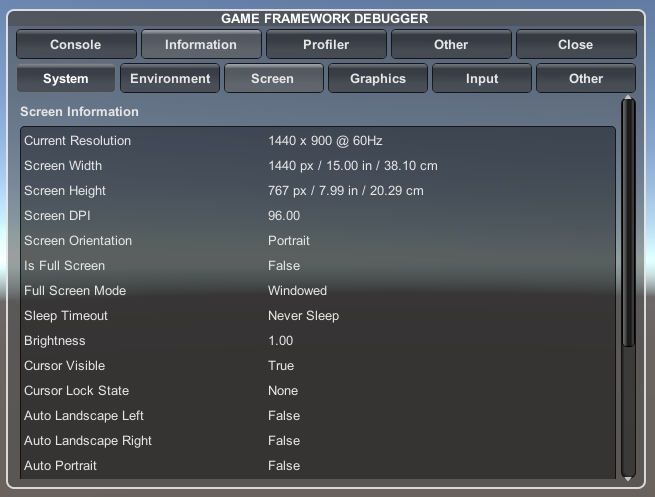
Task: Close the Game Framework Debugger window
Action: (576, 44)
